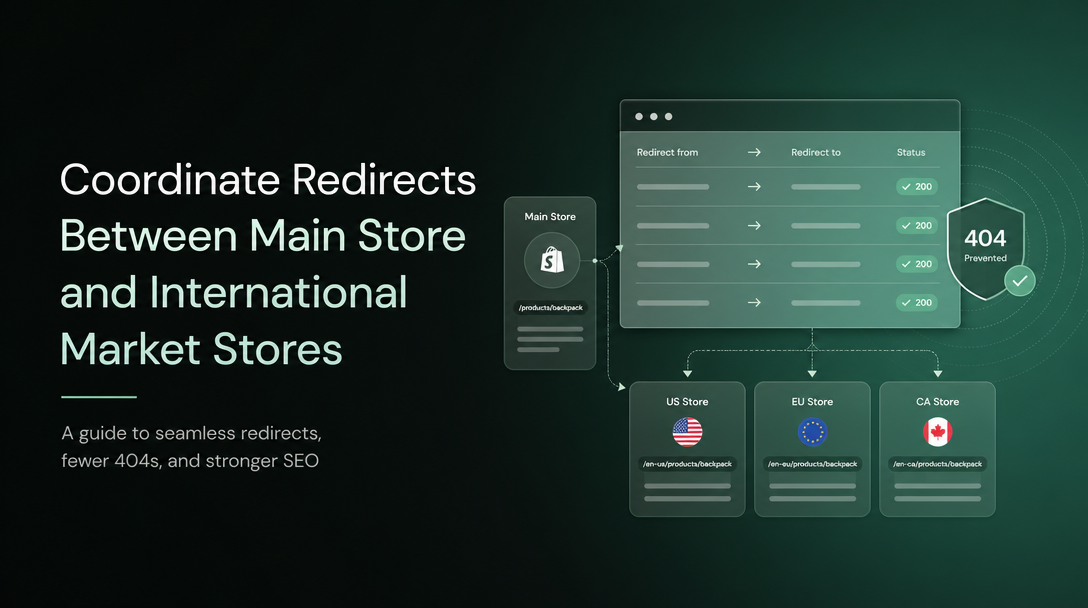Click "Redirect from" column header
1088x608 pixels.
(x=668, y=152)
